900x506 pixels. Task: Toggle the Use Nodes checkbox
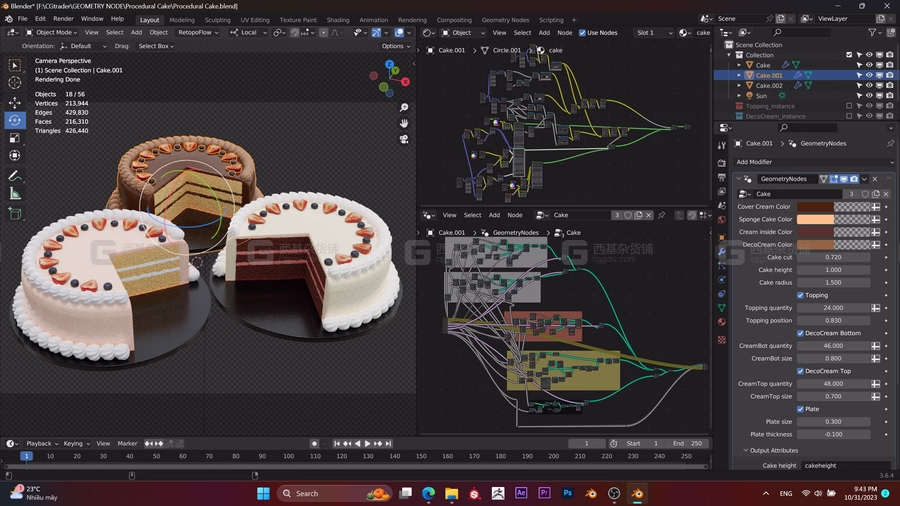582,33
